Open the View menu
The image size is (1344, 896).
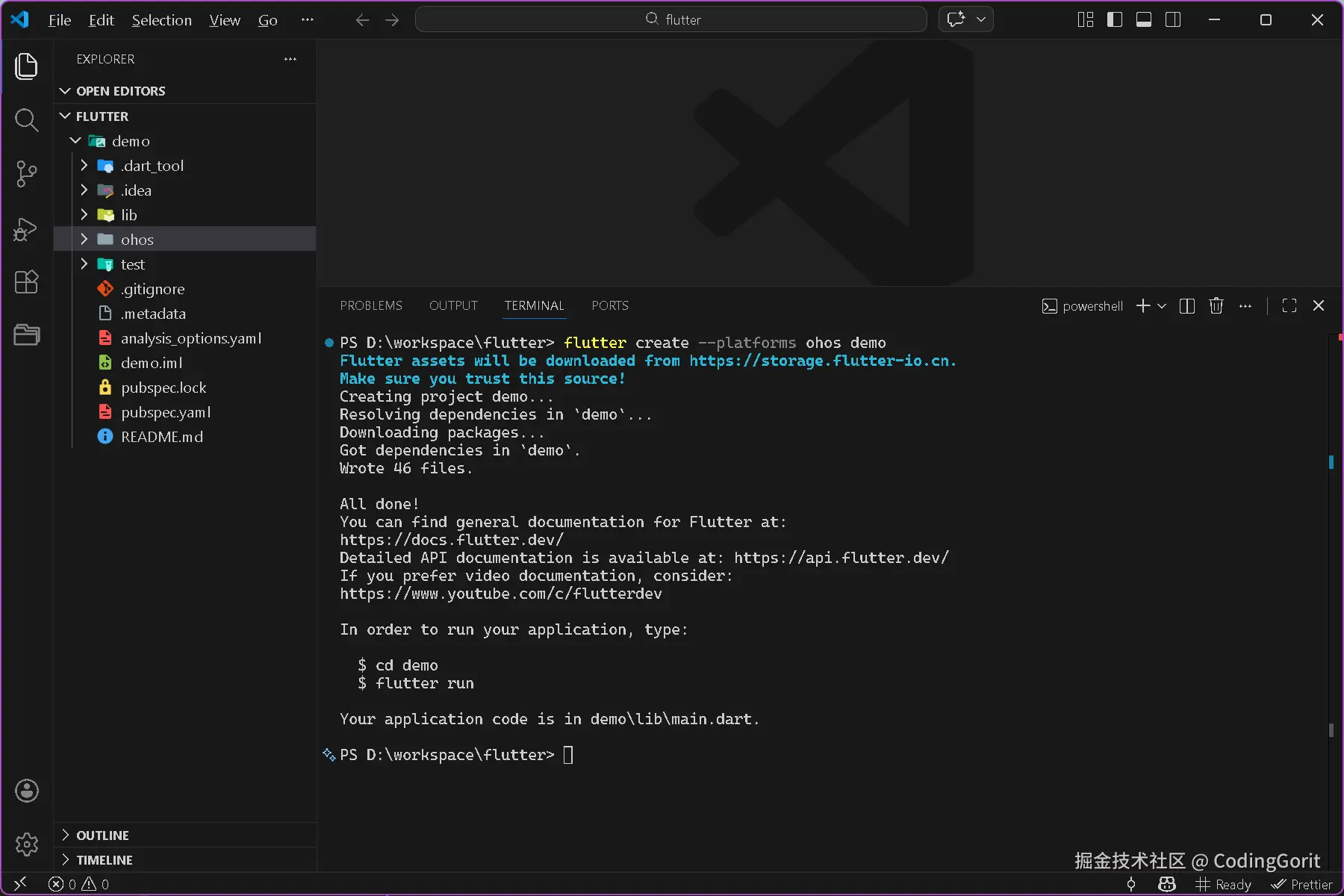224,20
